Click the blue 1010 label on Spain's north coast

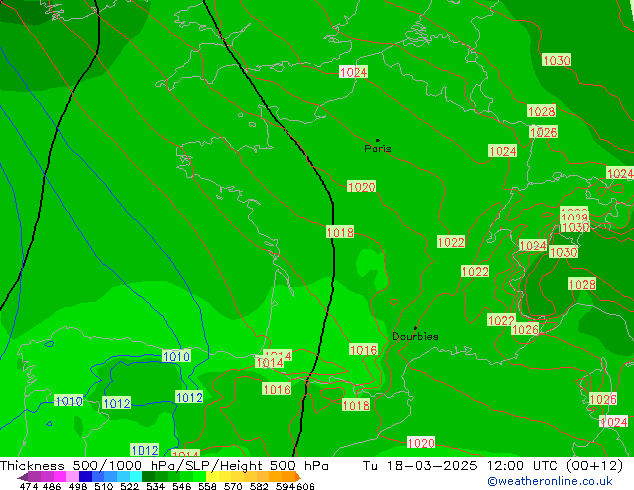(176, 356)
